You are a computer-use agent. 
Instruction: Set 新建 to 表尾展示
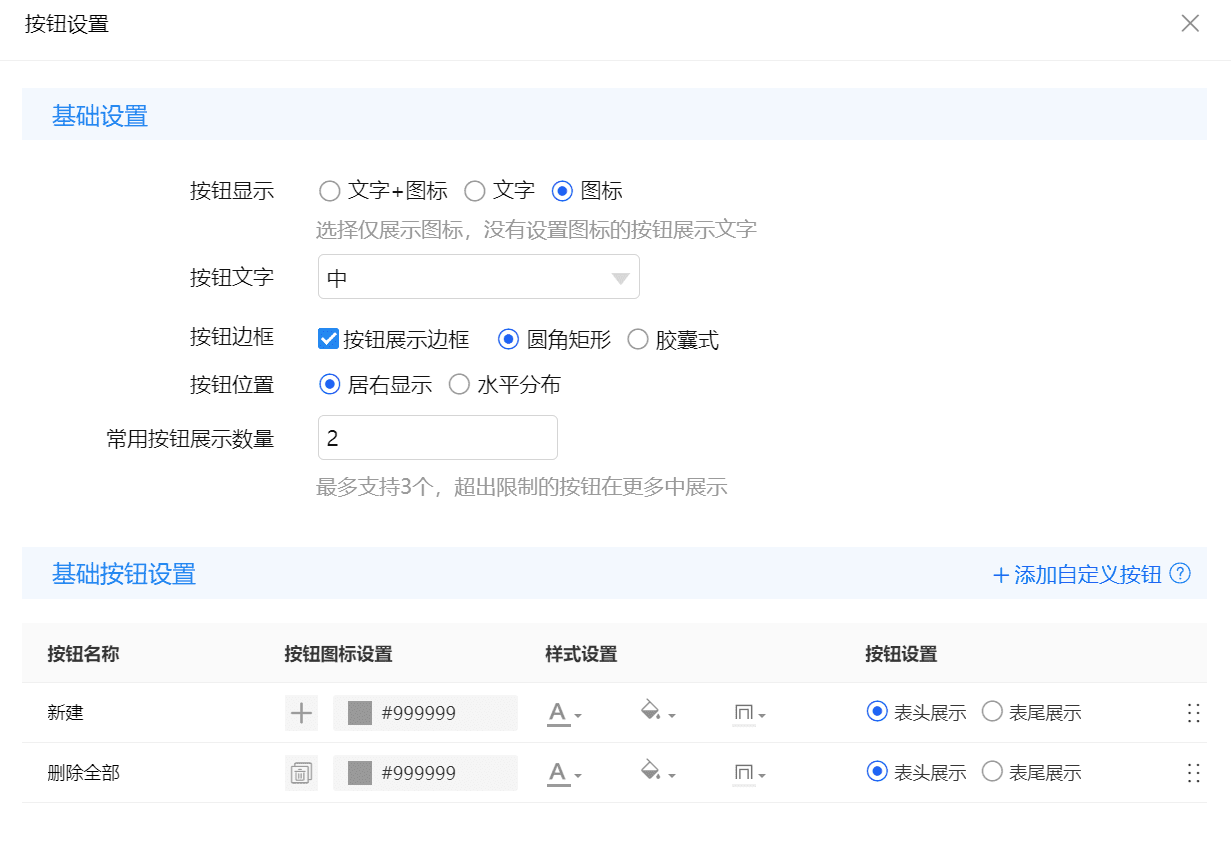(992, 712)
